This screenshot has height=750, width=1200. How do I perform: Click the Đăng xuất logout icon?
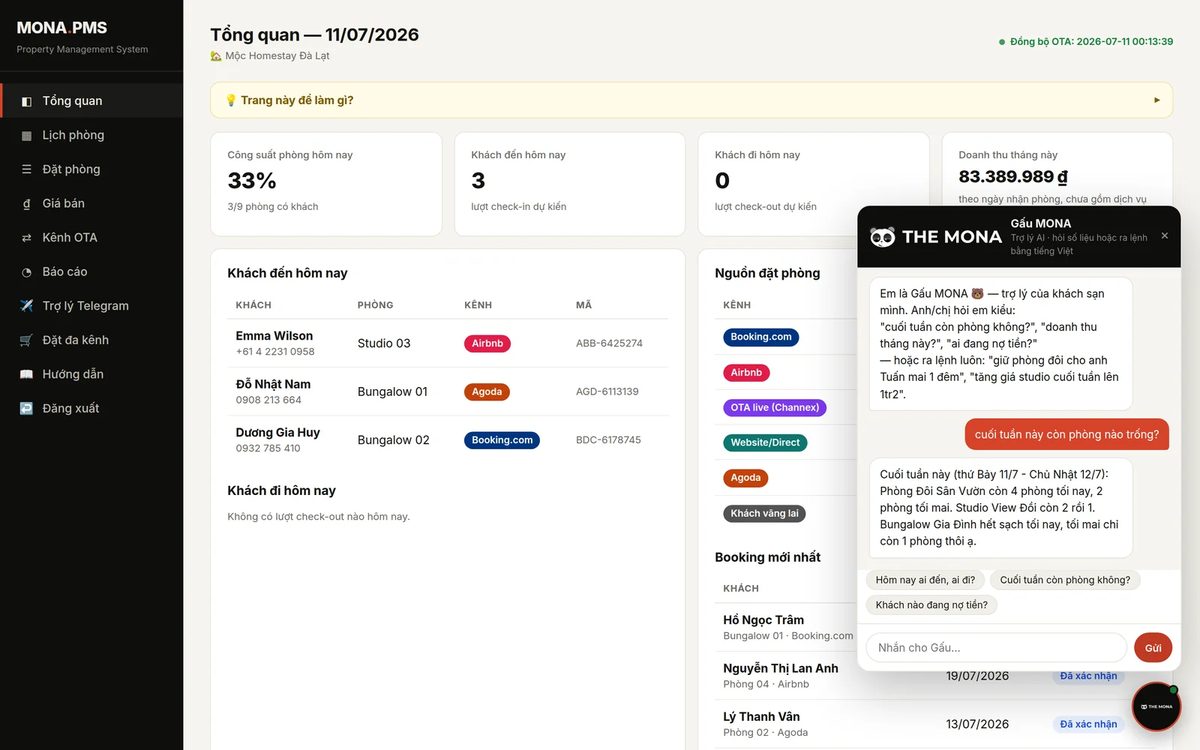tap(26, 408)
